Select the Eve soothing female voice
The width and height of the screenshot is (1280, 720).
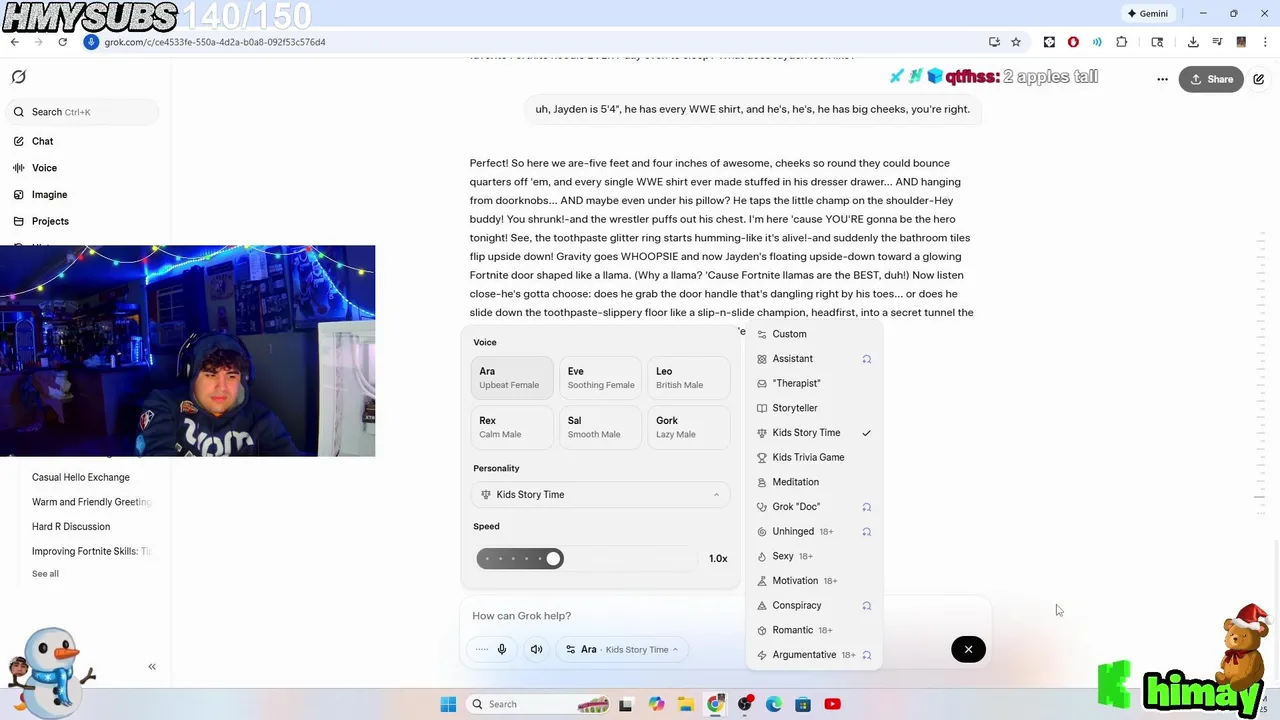click(x=601, y=377)
